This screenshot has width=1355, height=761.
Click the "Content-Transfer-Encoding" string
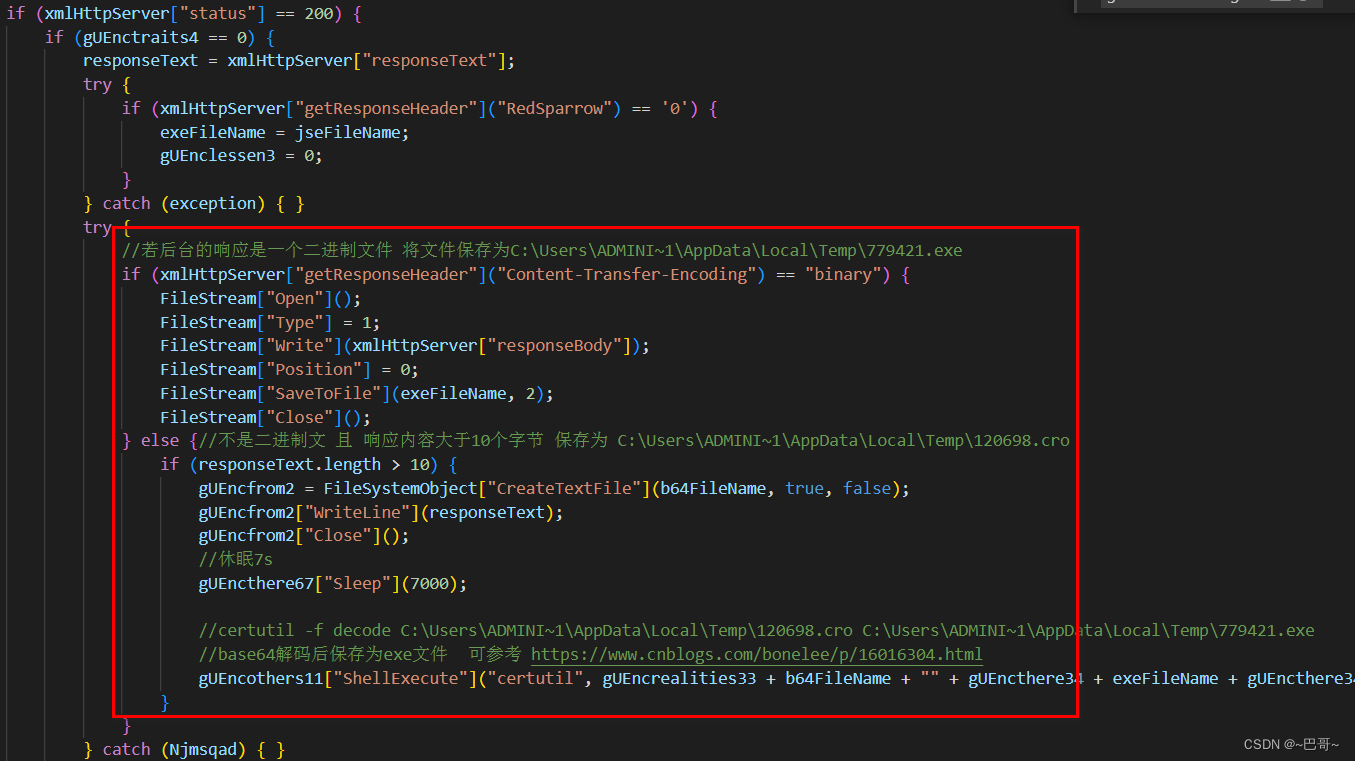click(x=628, y=274)
